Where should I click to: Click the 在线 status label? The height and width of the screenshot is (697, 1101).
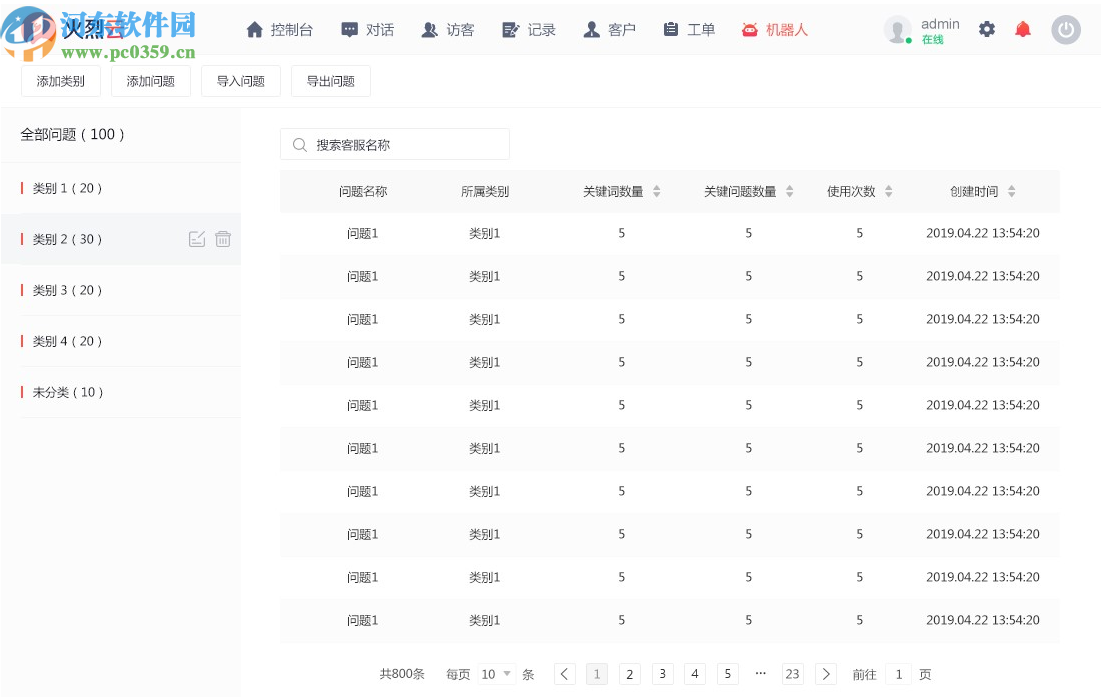932,40
